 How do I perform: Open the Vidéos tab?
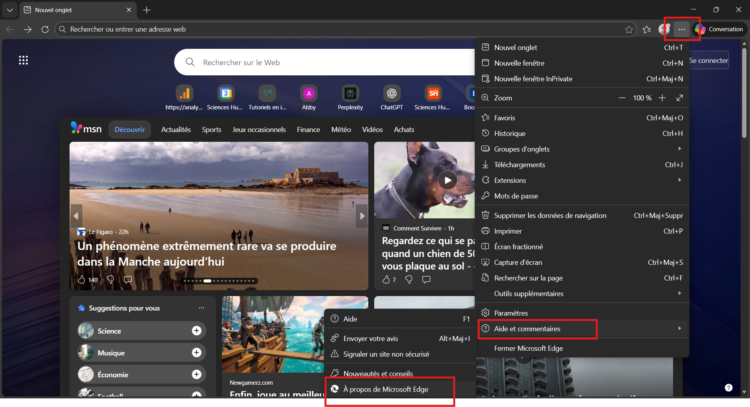point(372,130)
